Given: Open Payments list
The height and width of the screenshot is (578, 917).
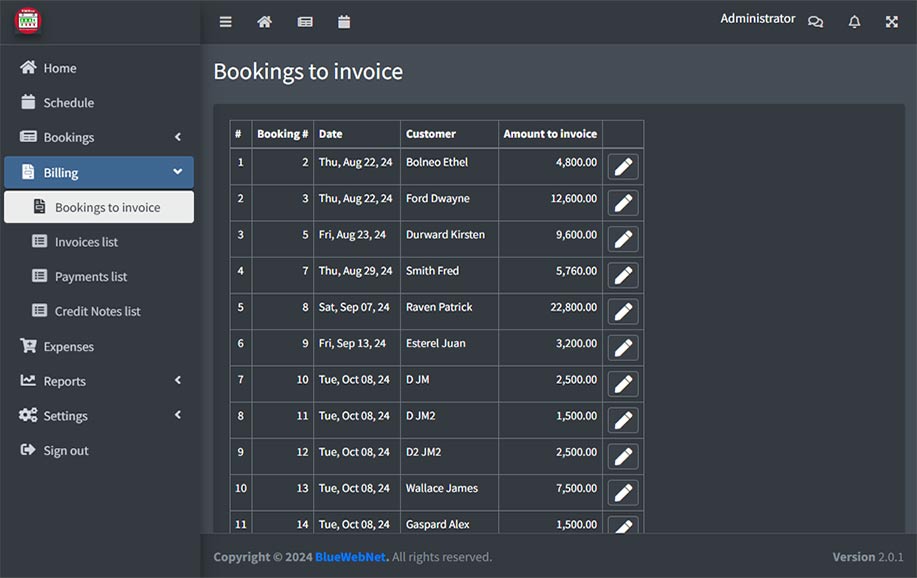Looking at the screenshot, I should [99, 276].
